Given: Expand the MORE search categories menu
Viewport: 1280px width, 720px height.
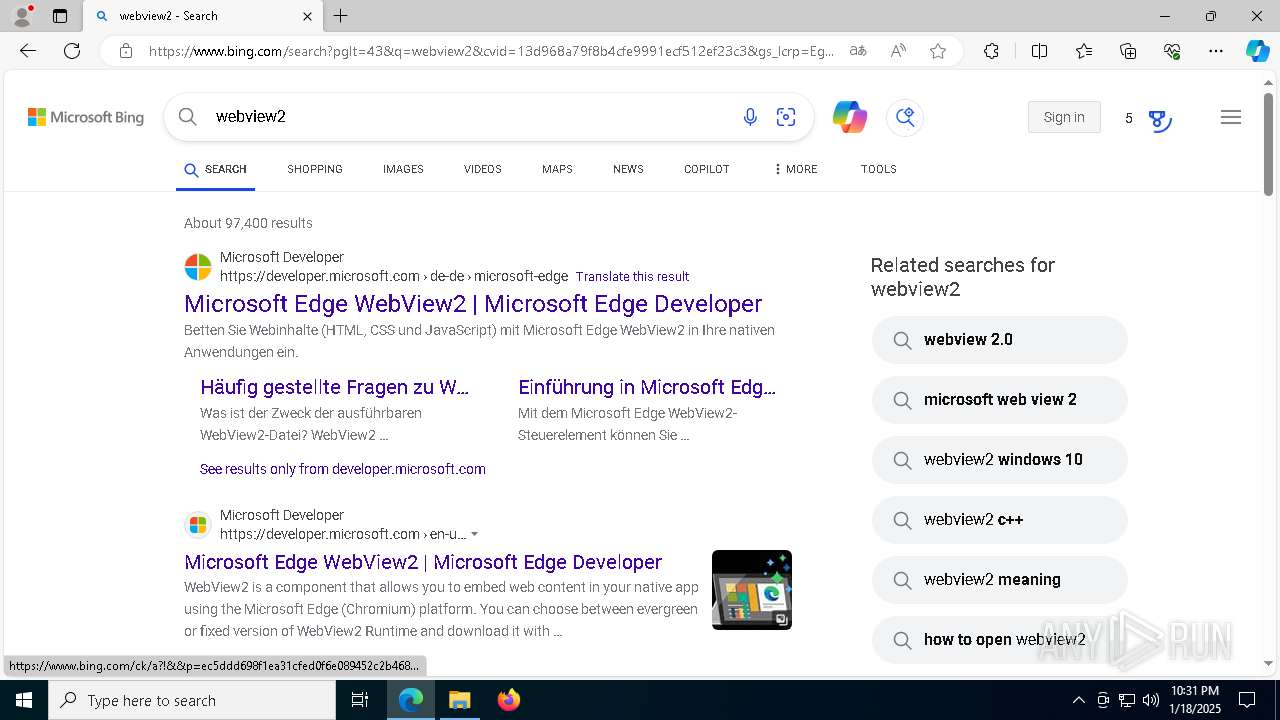Looking at the screenshot, I should 796,169.
